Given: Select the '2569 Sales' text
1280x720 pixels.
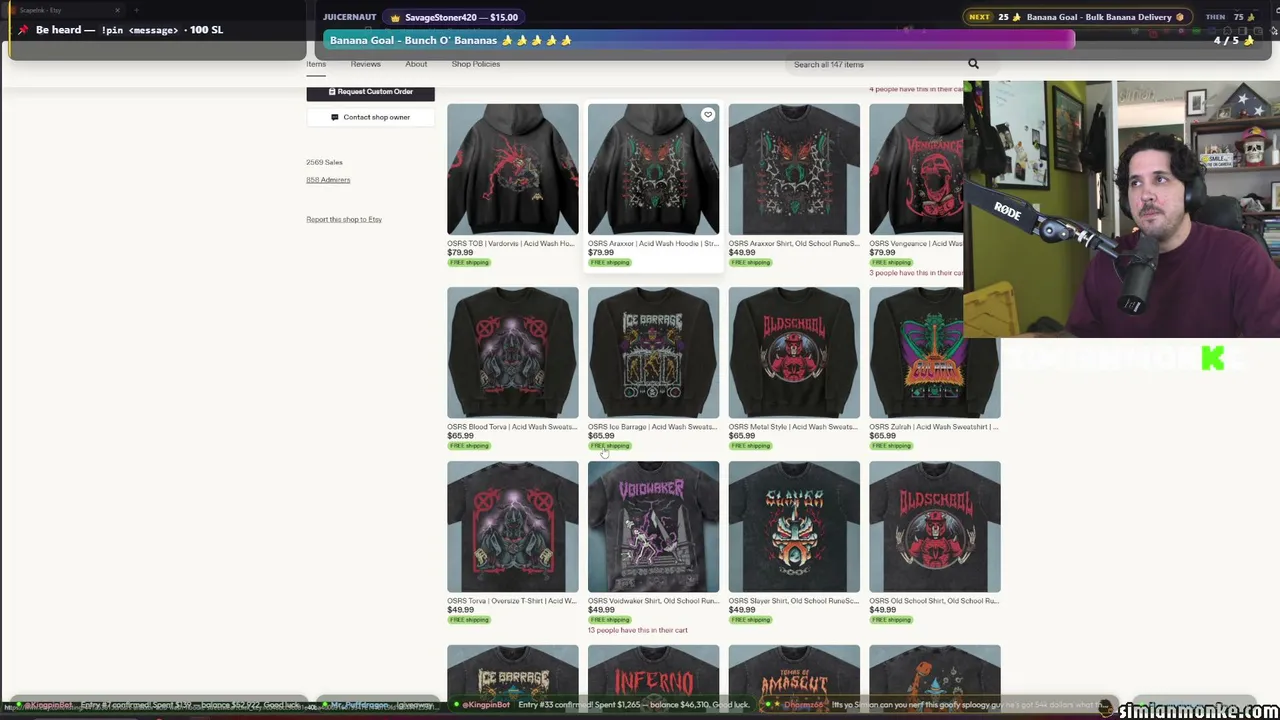Looking at the screenshot, I should click(x=324, y=162).
